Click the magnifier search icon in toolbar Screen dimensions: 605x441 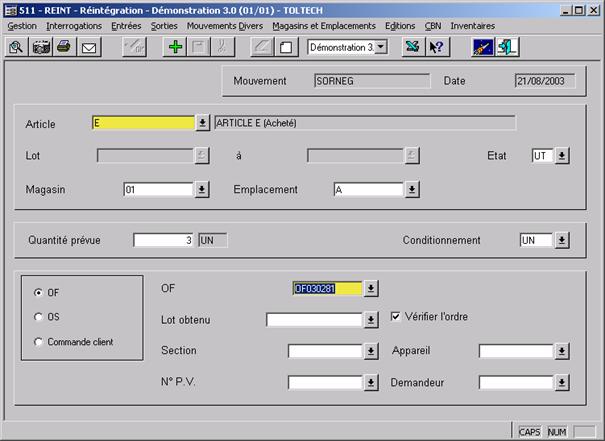point(16,47)
